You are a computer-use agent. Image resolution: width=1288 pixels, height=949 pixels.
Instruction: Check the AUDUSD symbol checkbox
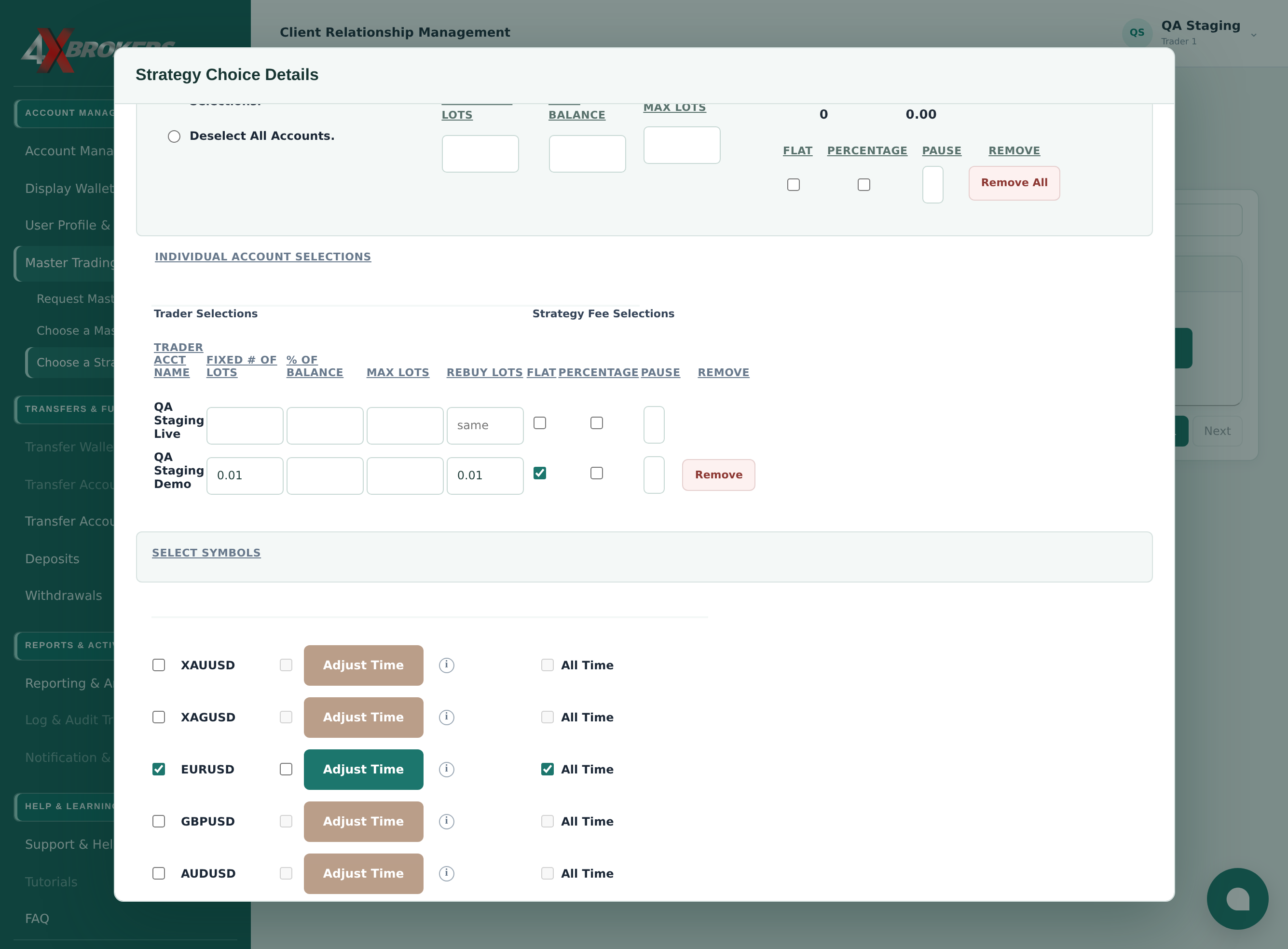coord(159,874)
